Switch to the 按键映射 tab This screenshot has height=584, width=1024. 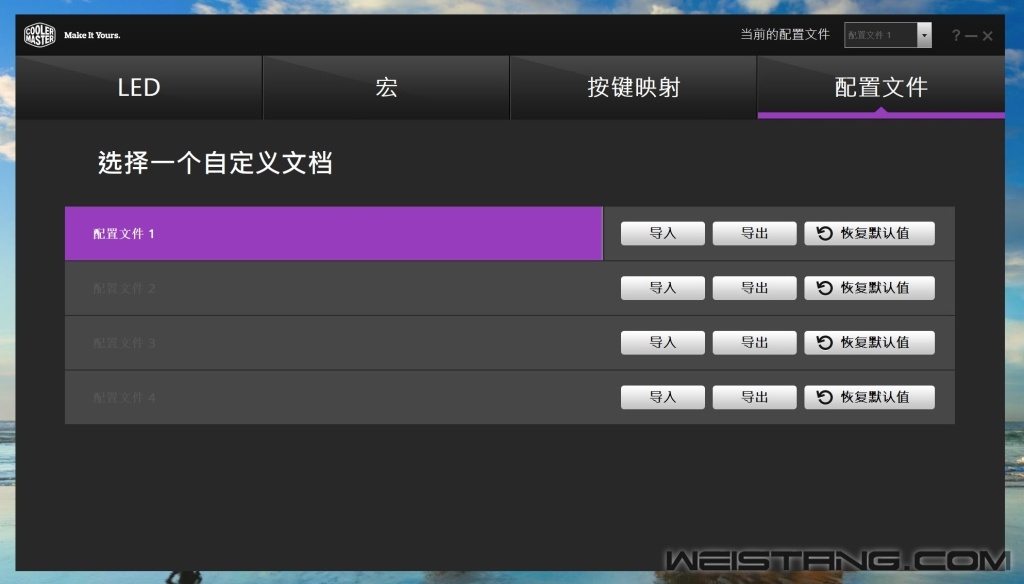click(x=633, y=88)
